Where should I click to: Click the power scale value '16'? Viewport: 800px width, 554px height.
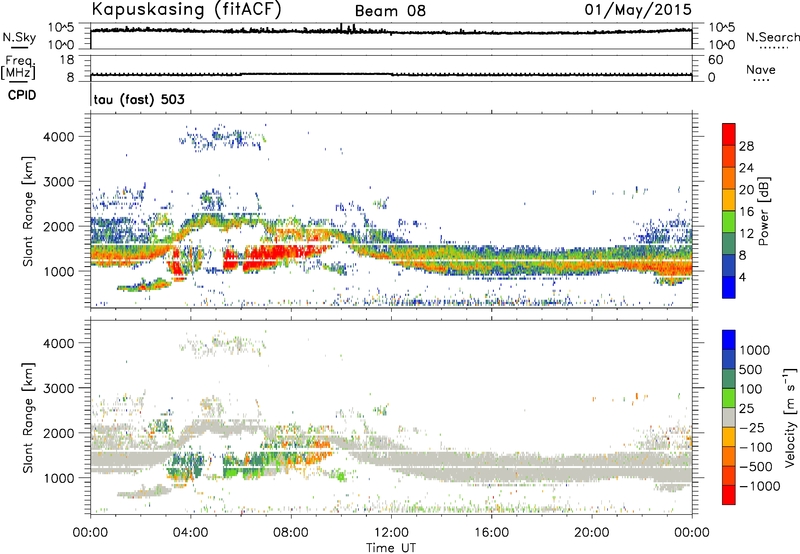746,212
